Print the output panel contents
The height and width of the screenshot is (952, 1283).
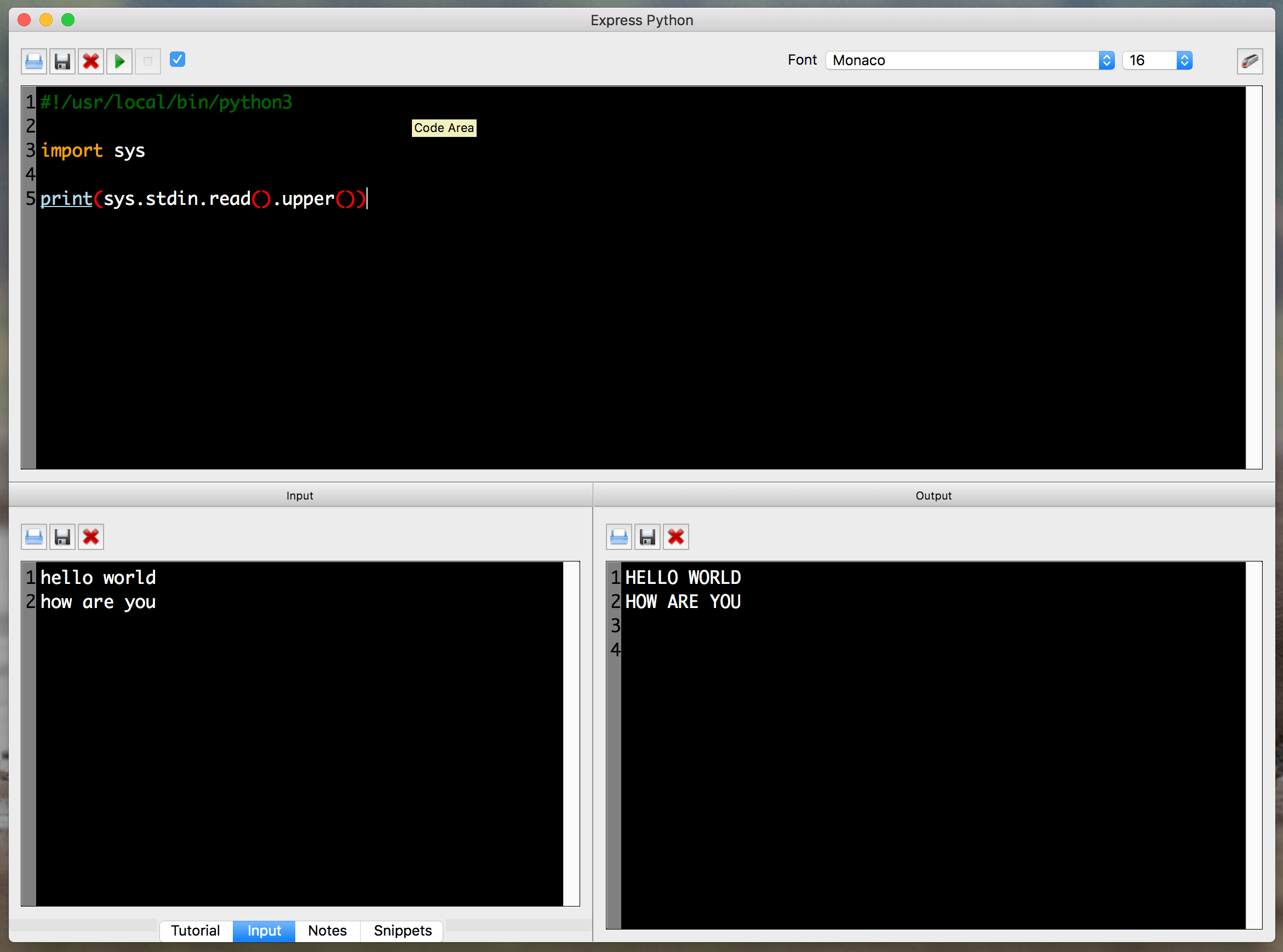(618, 536)
